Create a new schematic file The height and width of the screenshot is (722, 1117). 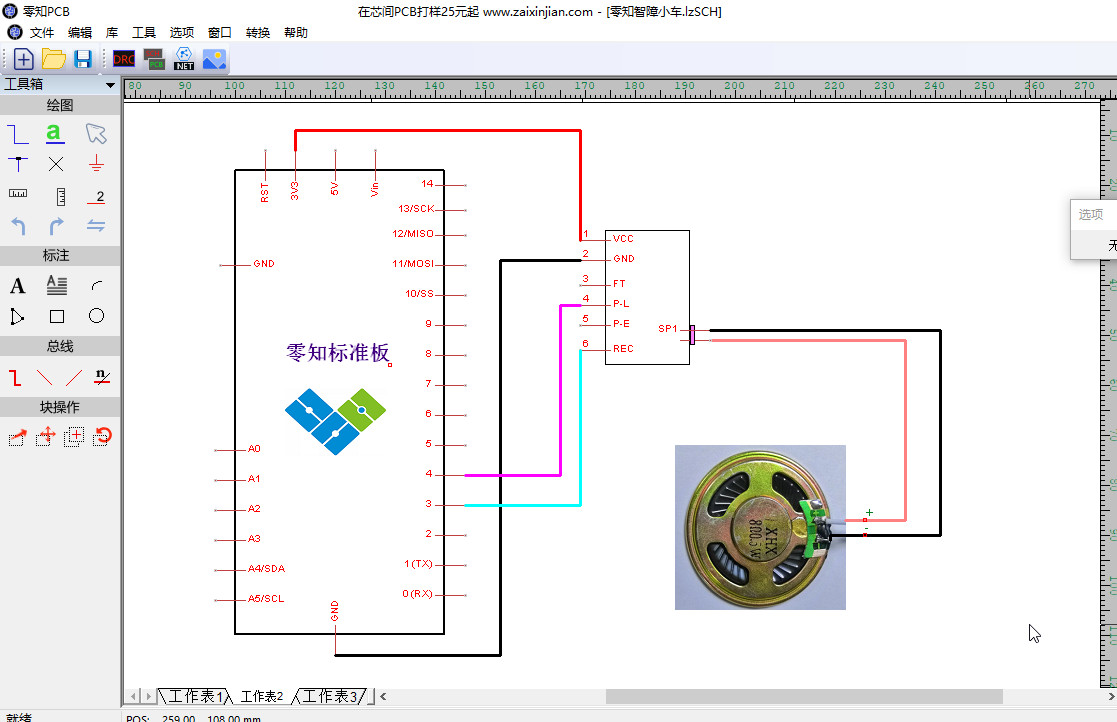click(23, 59)
